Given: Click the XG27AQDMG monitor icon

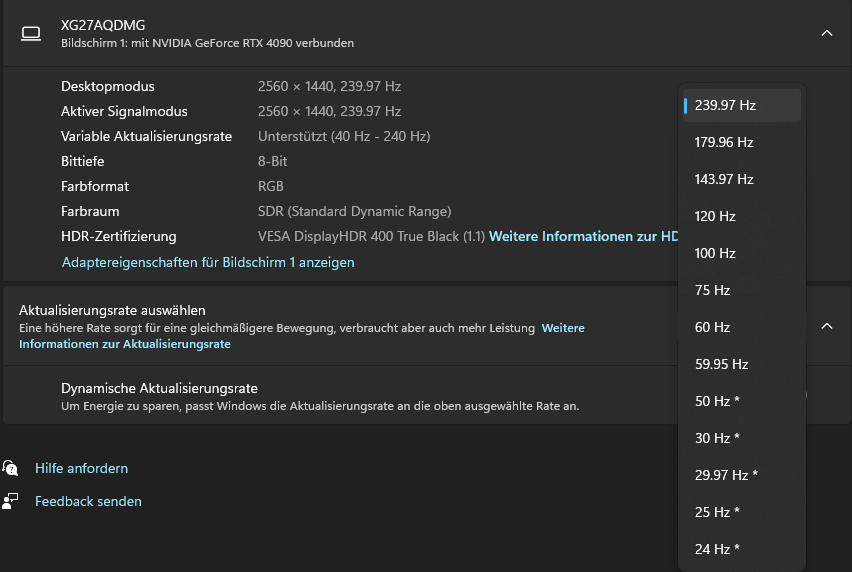Looking at the screenshot, I should [x=31, y=34].
